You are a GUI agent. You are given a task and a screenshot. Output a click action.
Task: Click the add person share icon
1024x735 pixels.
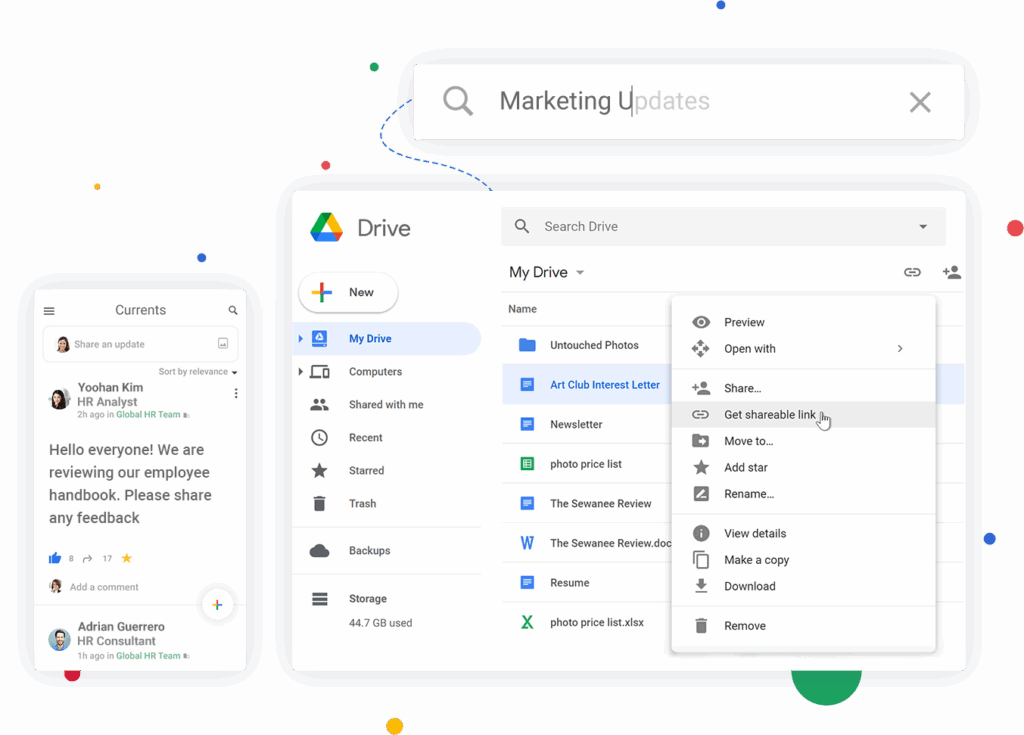[x=951, y=272]
